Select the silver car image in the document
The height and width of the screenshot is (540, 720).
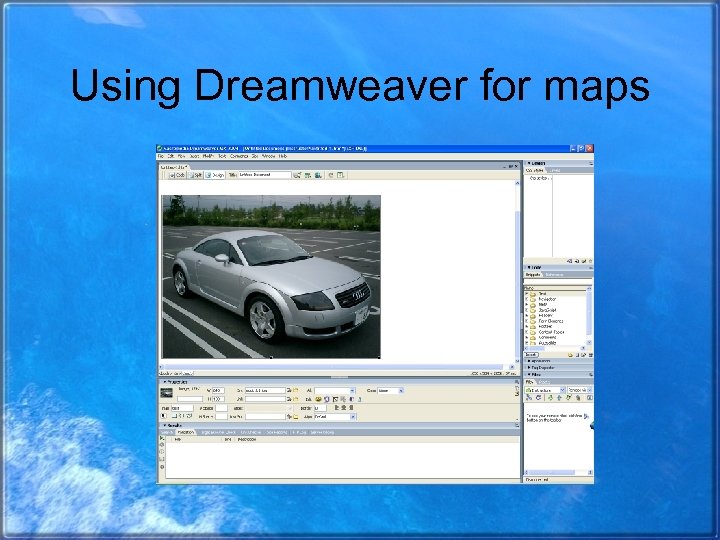(x=271, y=277)
